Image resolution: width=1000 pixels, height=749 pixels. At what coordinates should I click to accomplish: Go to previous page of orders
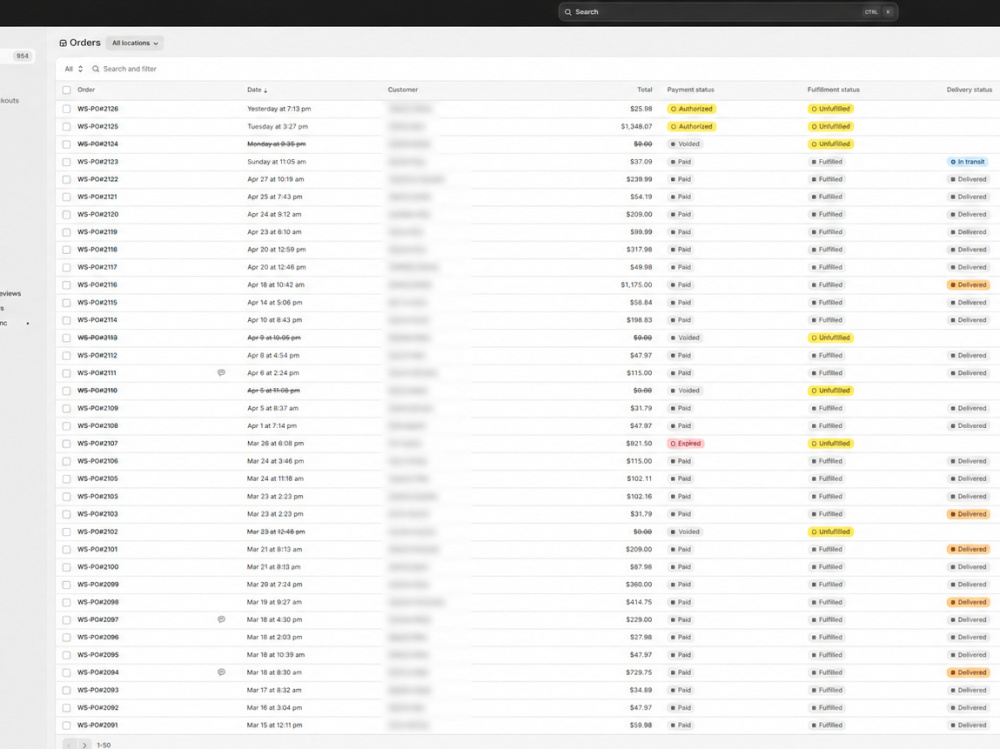pos(70,745)
